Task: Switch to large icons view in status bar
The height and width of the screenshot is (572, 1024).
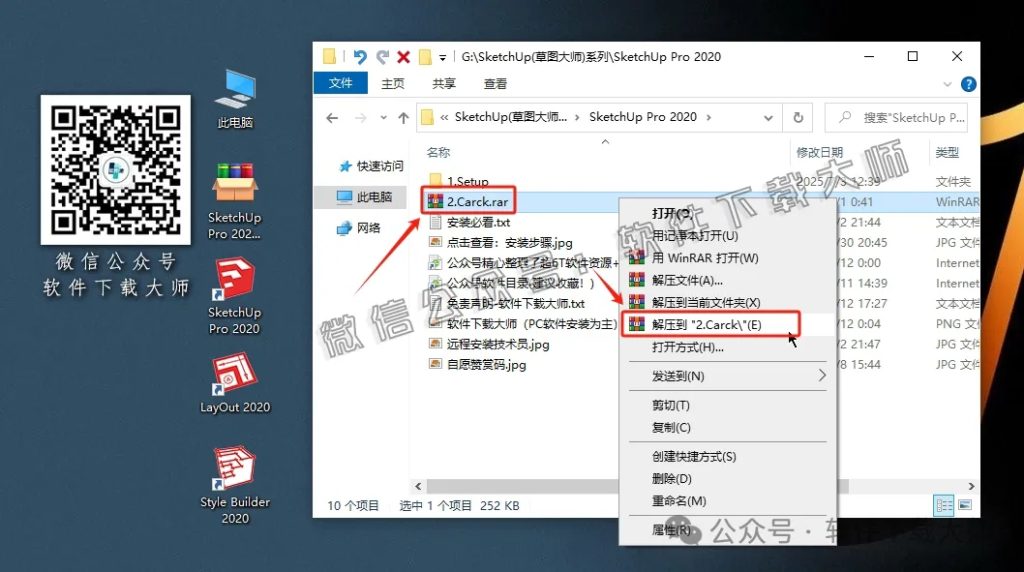Action: point(965,505)
